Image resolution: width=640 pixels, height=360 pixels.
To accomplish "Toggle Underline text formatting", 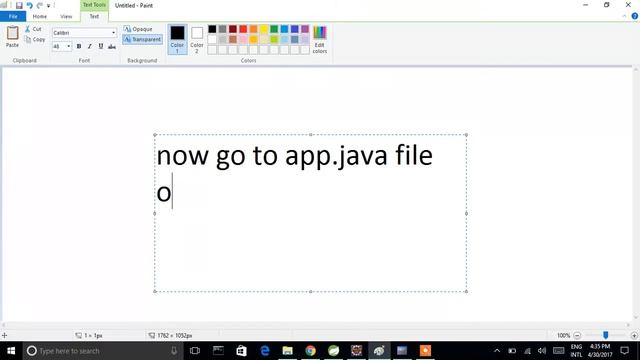I will pos(101,47).
